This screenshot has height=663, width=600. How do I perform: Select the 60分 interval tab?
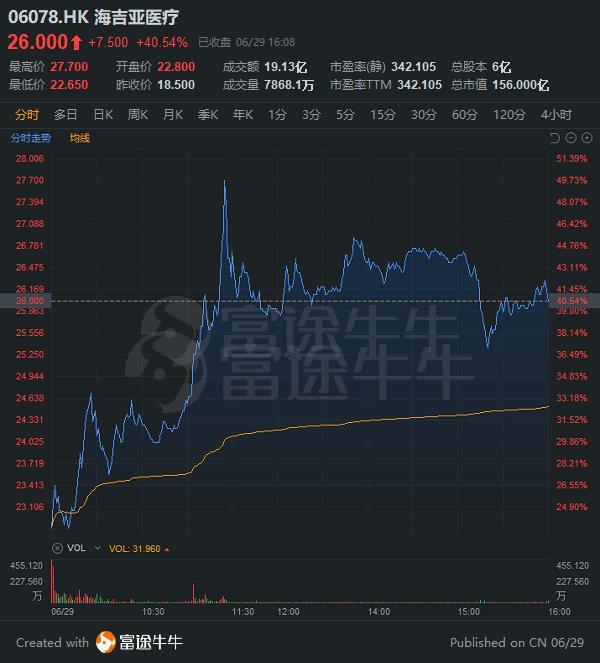tap(465, 115)
